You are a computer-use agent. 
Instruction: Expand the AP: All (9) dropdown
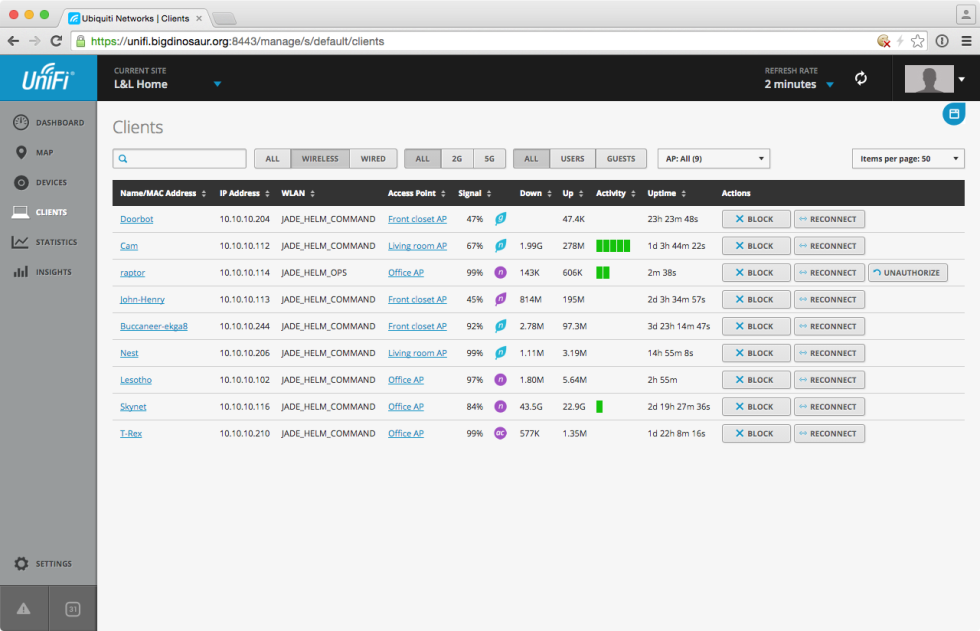point(713,159)
